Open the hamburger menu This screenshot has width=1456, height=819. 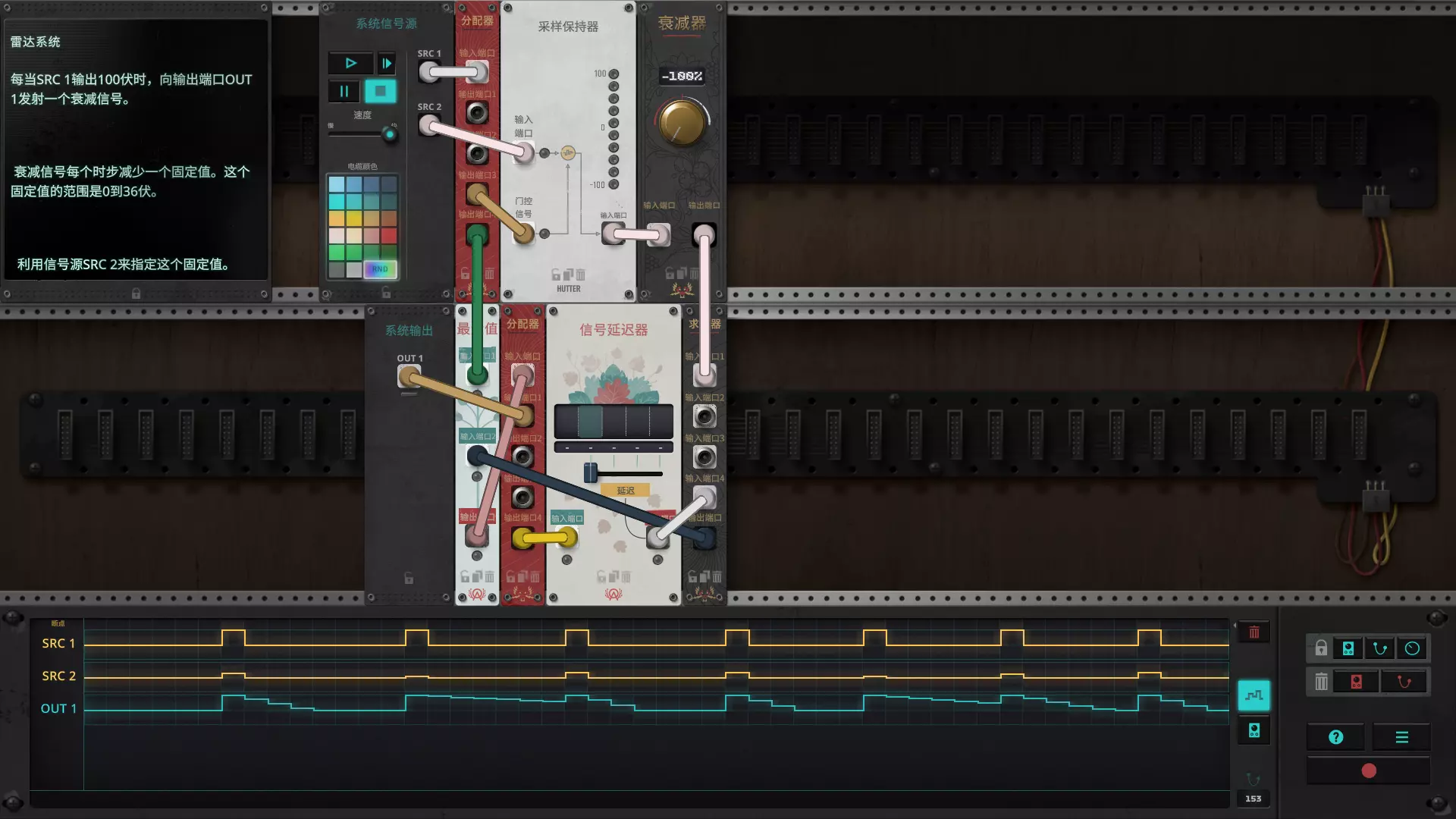click(1401, 737)
